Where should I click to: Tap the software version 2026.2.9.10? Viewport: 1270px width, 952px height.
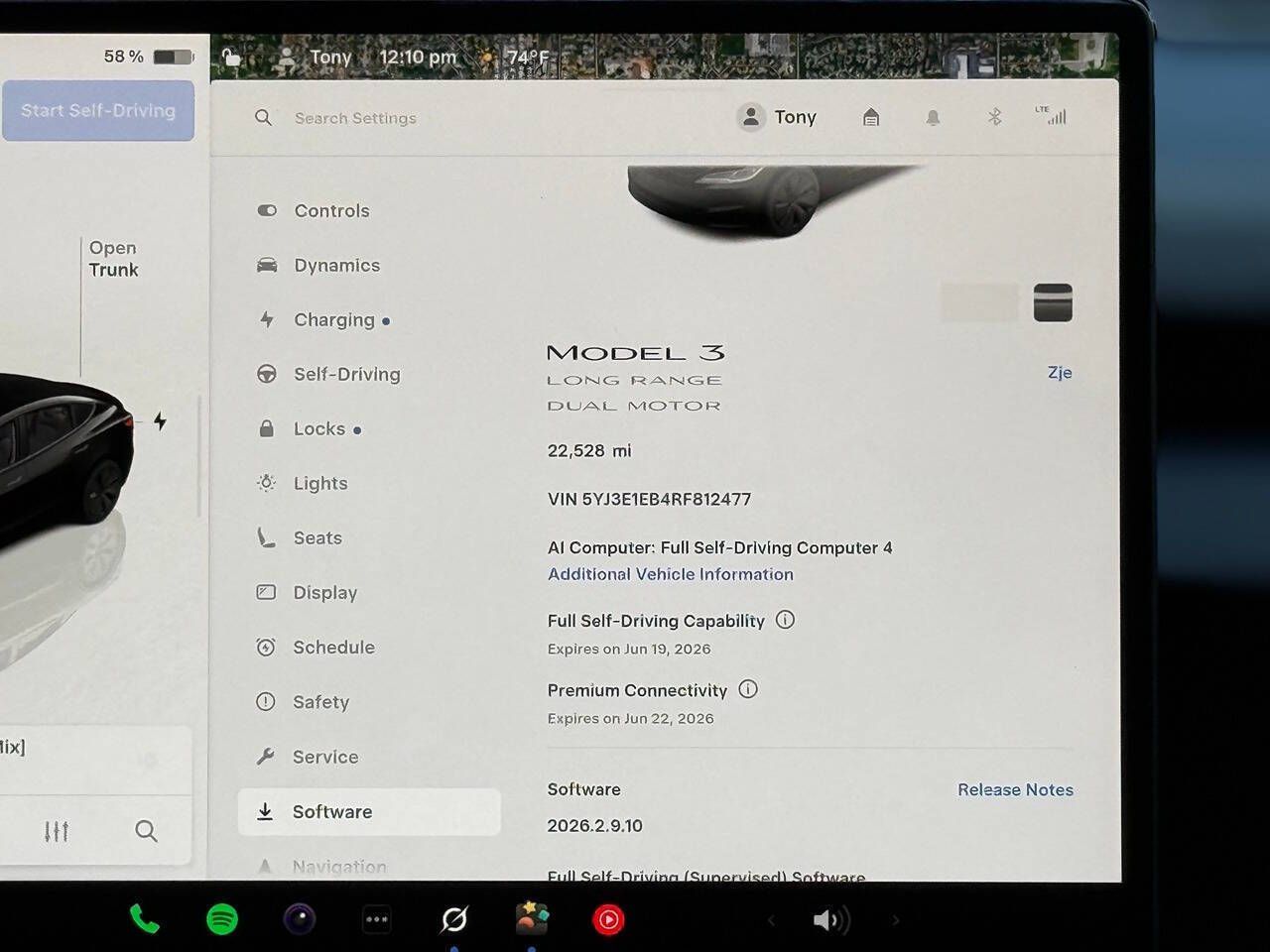click(595, 825)
